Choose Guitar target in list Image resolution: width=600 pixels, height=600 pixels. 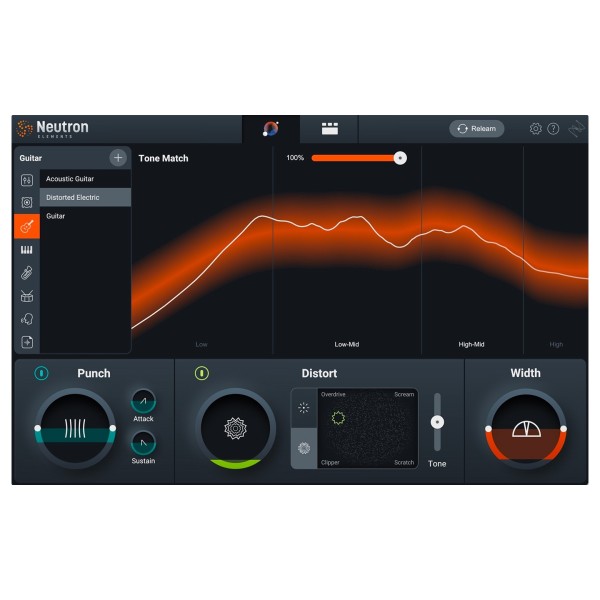click(85, 216)
